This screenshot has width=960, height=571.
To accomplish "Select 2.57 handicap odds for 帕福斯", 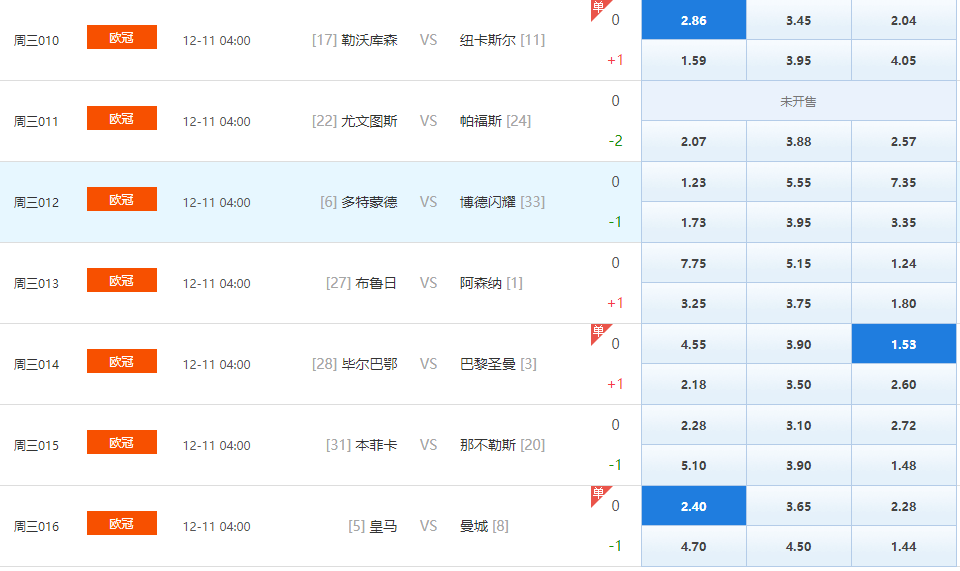I will click(x=903, y=141).
